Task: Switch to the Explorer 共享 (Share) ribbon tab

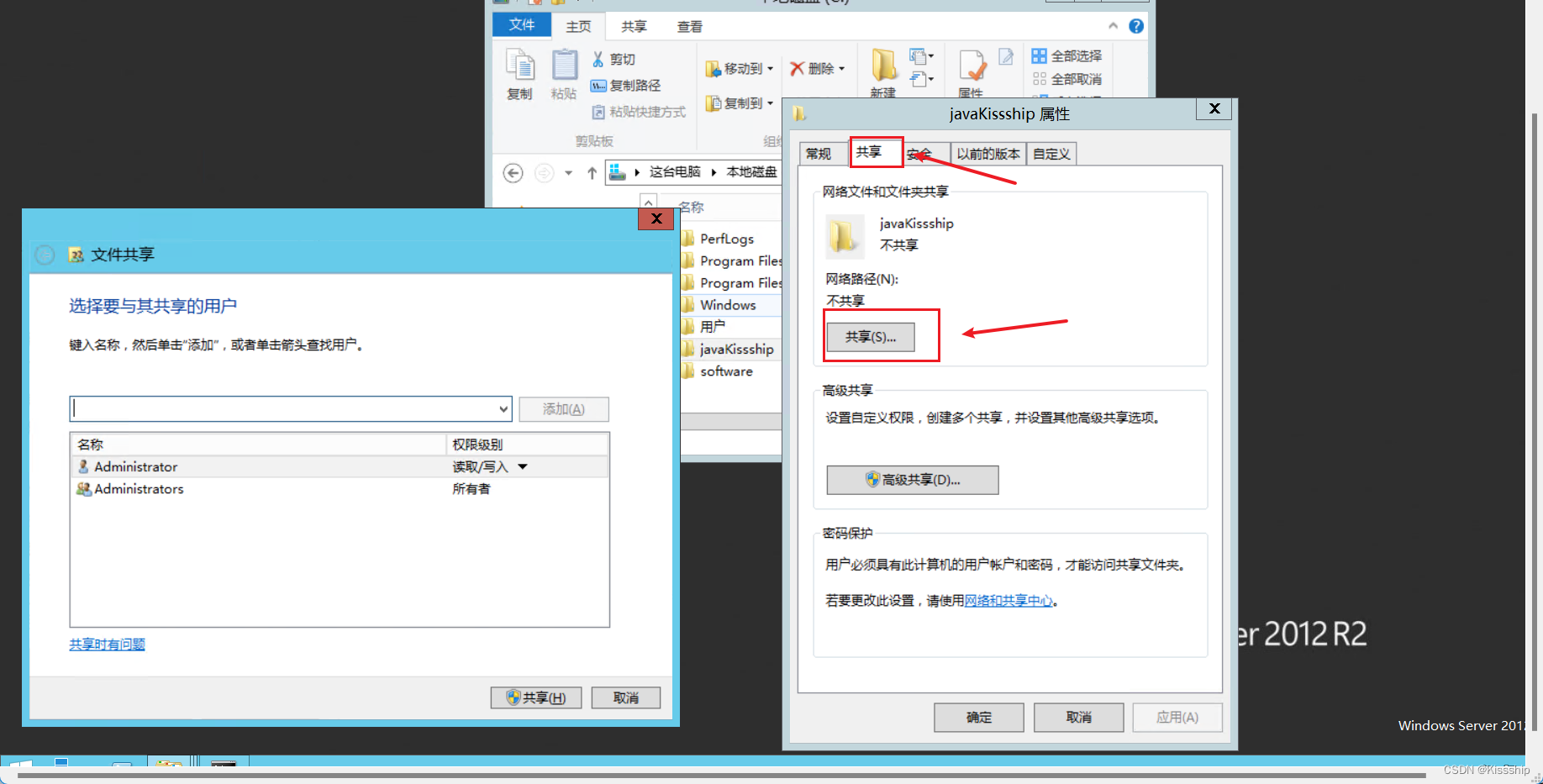Action: pyautogui.click(x=634, y=27)
